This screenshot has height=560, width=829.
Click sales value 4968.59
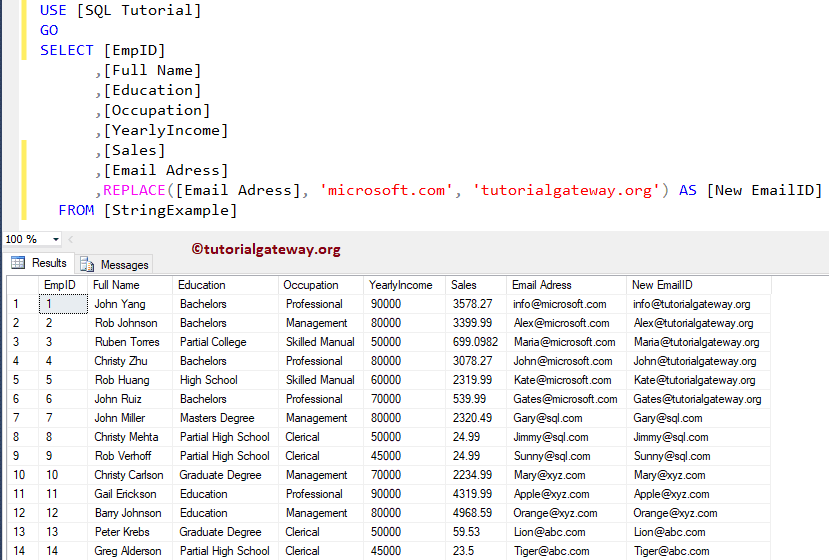476,513
